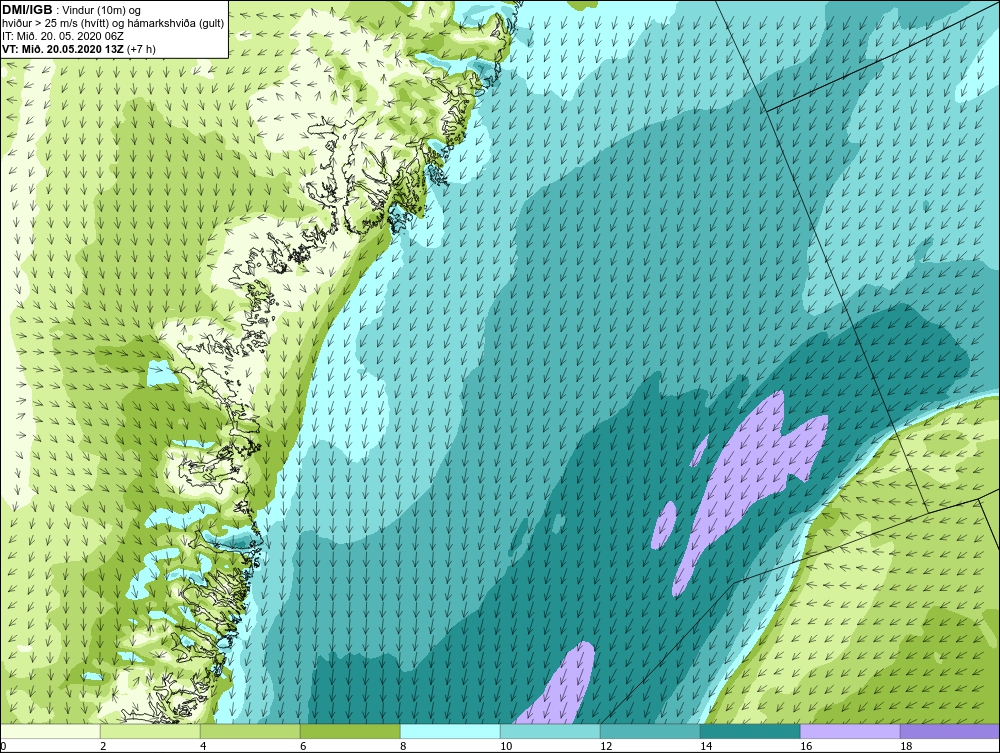1000x753 pixels.
Task: Click the 0–2 m/s palest legend color
Action: [x=50, y=731]
